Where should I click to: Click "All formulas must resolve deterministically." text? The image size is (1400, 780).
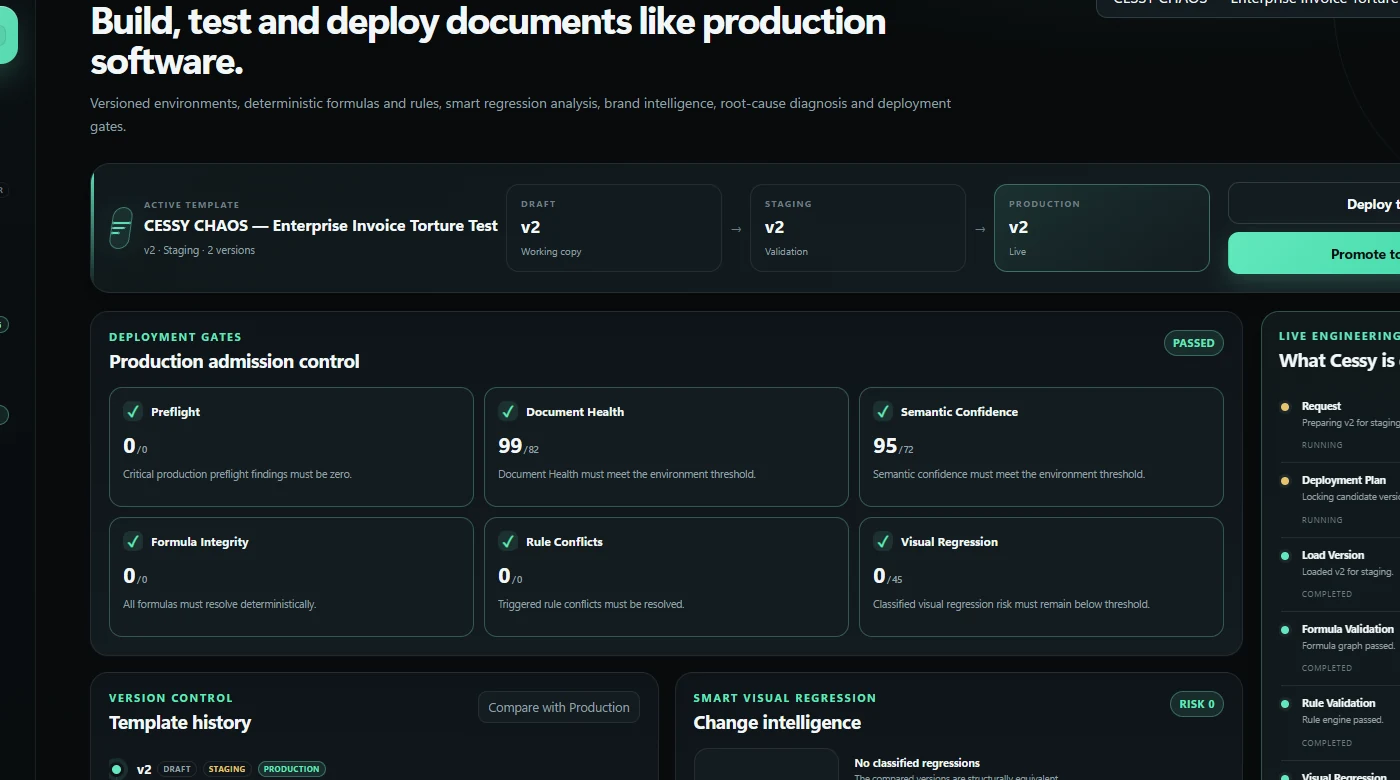click(219, 604)
